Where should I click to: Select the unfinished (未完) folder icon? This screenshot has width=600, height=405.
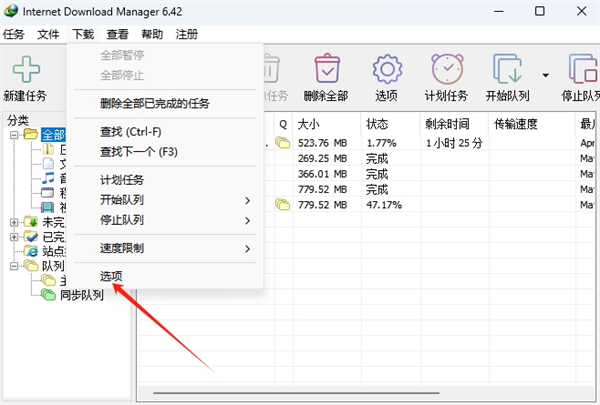[x=31, y=221]
